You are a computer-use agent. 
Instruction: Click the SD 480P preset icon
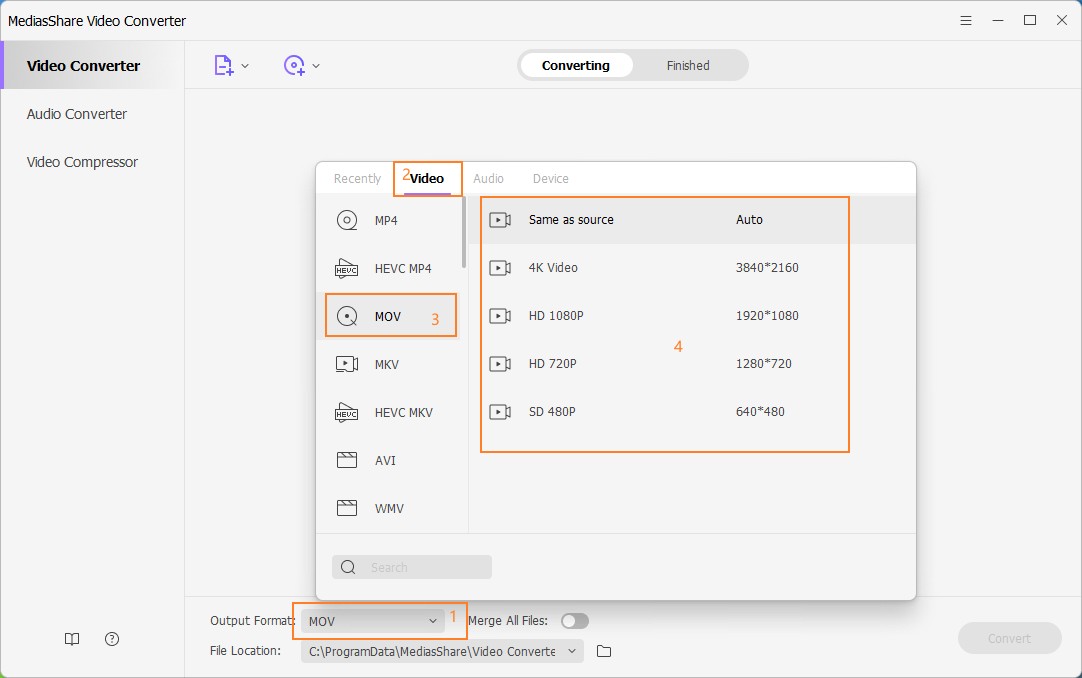[500, 412]
